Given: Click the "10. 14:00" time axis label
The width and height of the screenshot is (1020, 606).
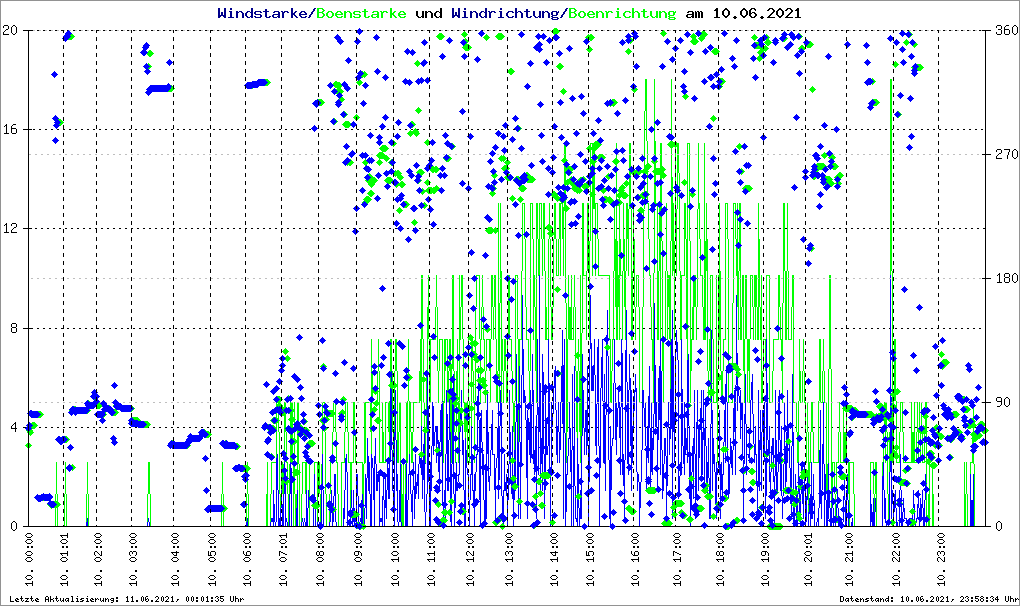Looking at the screenshot, I should coord(553,560).
